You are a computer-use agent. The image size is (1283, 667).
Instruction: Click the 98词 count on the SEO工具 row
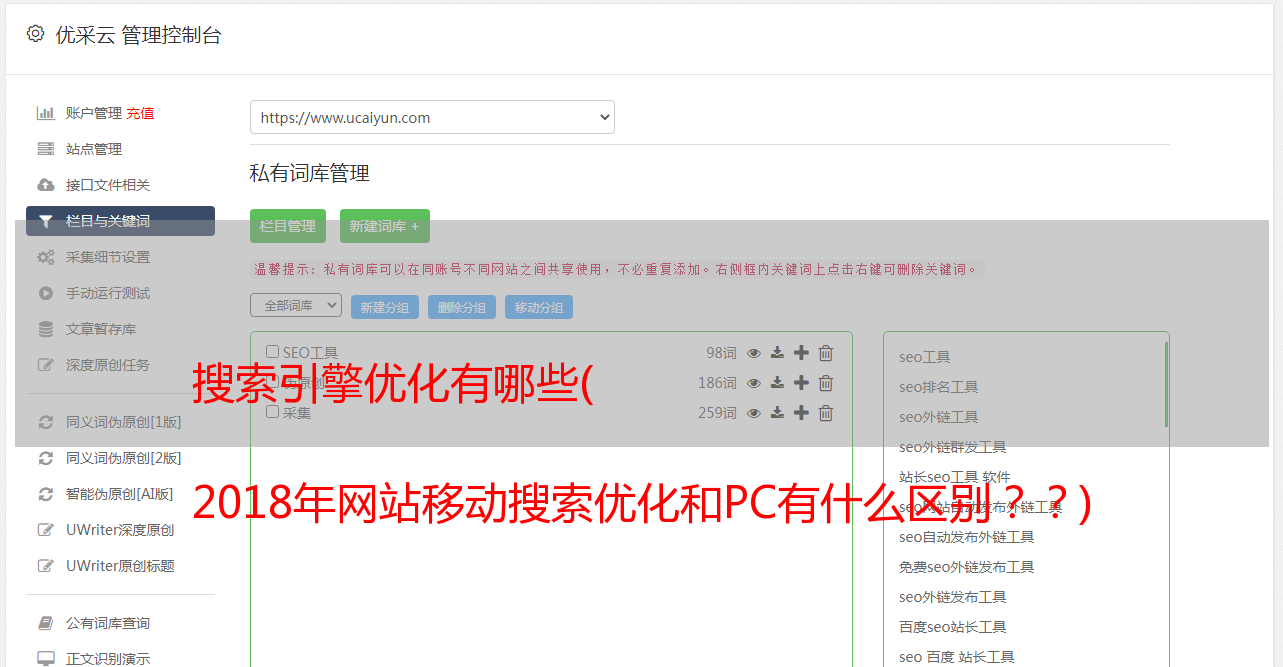[x=721, y=353]
